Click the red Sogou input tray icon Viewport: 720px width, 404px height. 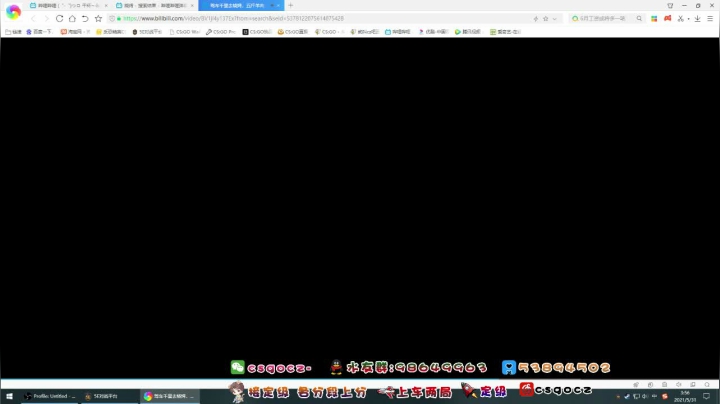(x=664, y=396)
